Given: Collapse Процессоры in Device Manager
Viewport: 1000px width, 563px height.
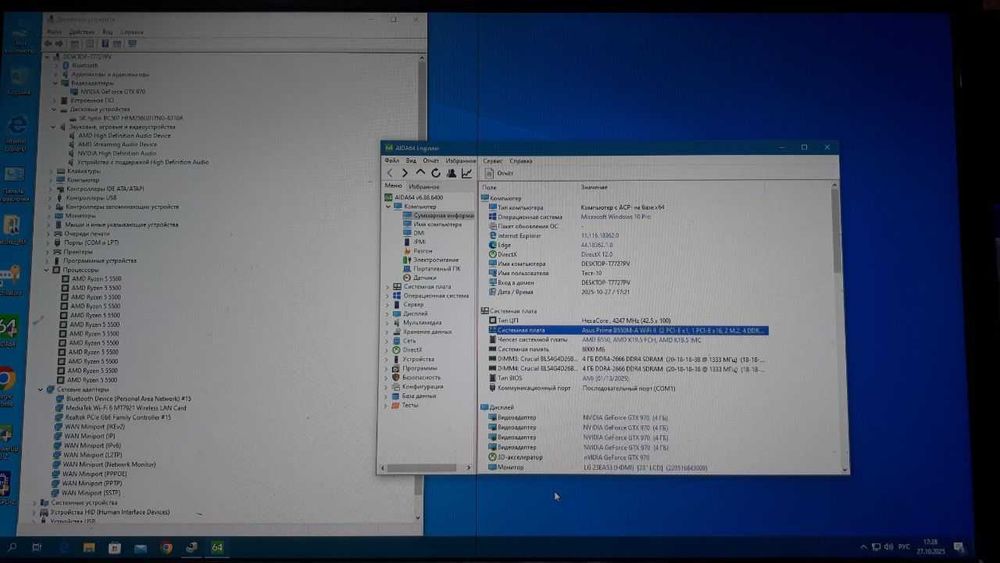Looking at the screenshot, I should [47, 270].
